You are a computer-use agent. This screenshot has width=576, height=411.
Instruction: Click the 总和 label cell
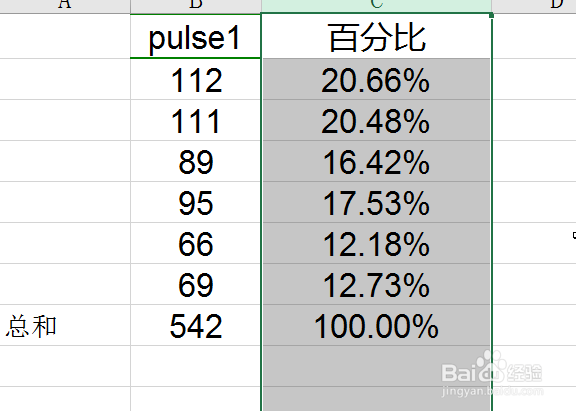click(x=65, y=325)
